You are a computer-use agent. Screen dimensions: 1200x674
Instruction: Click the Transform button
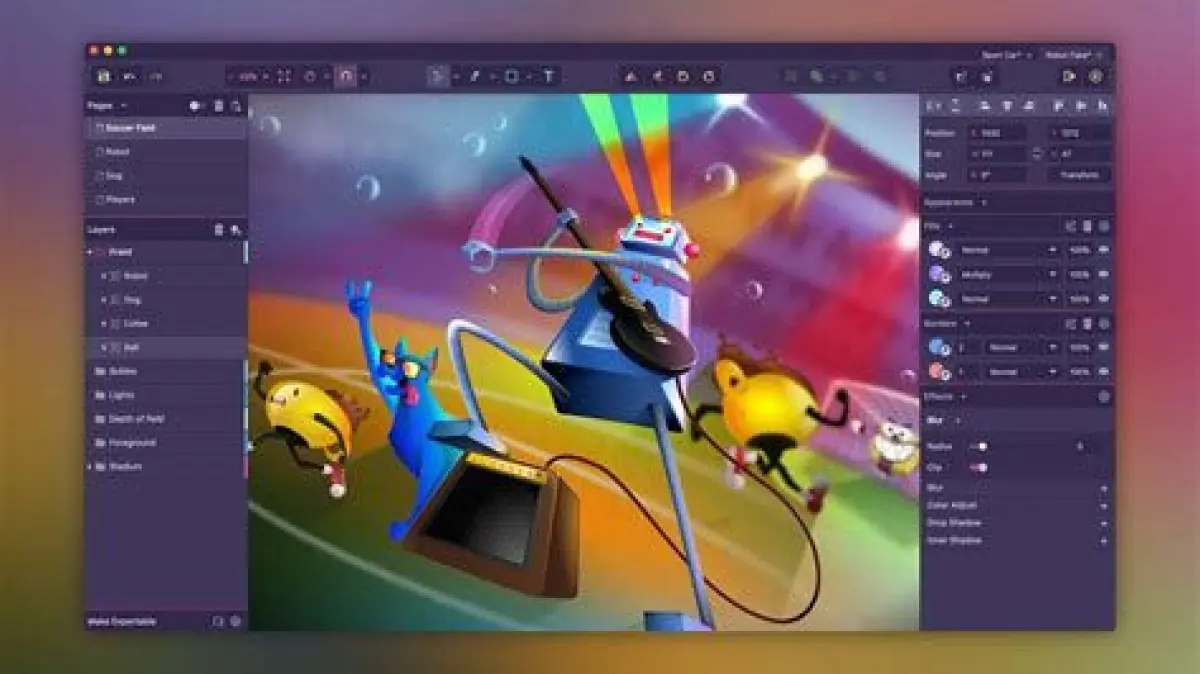point(1079,174)
